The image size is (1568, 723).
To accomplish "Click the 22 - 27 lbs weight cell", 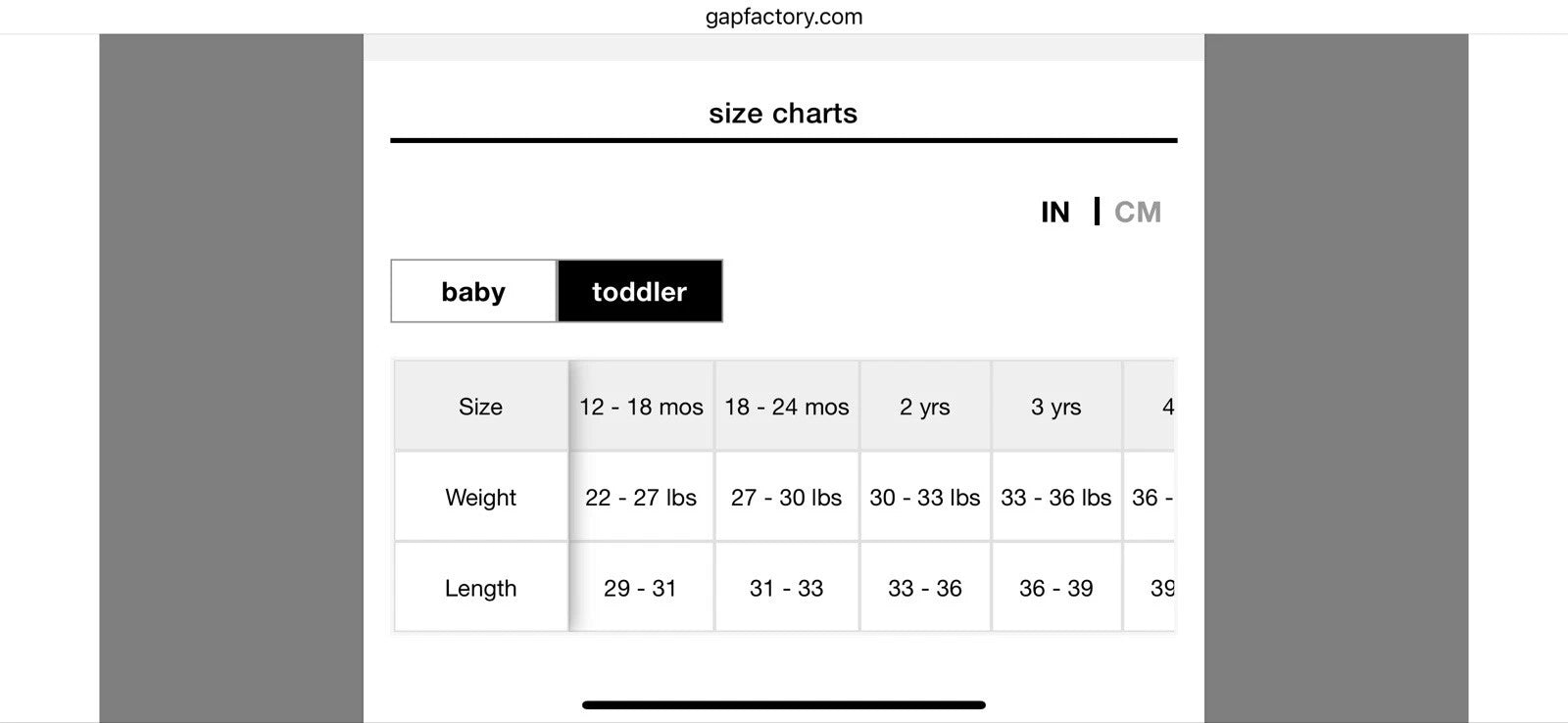I will 641,497.
